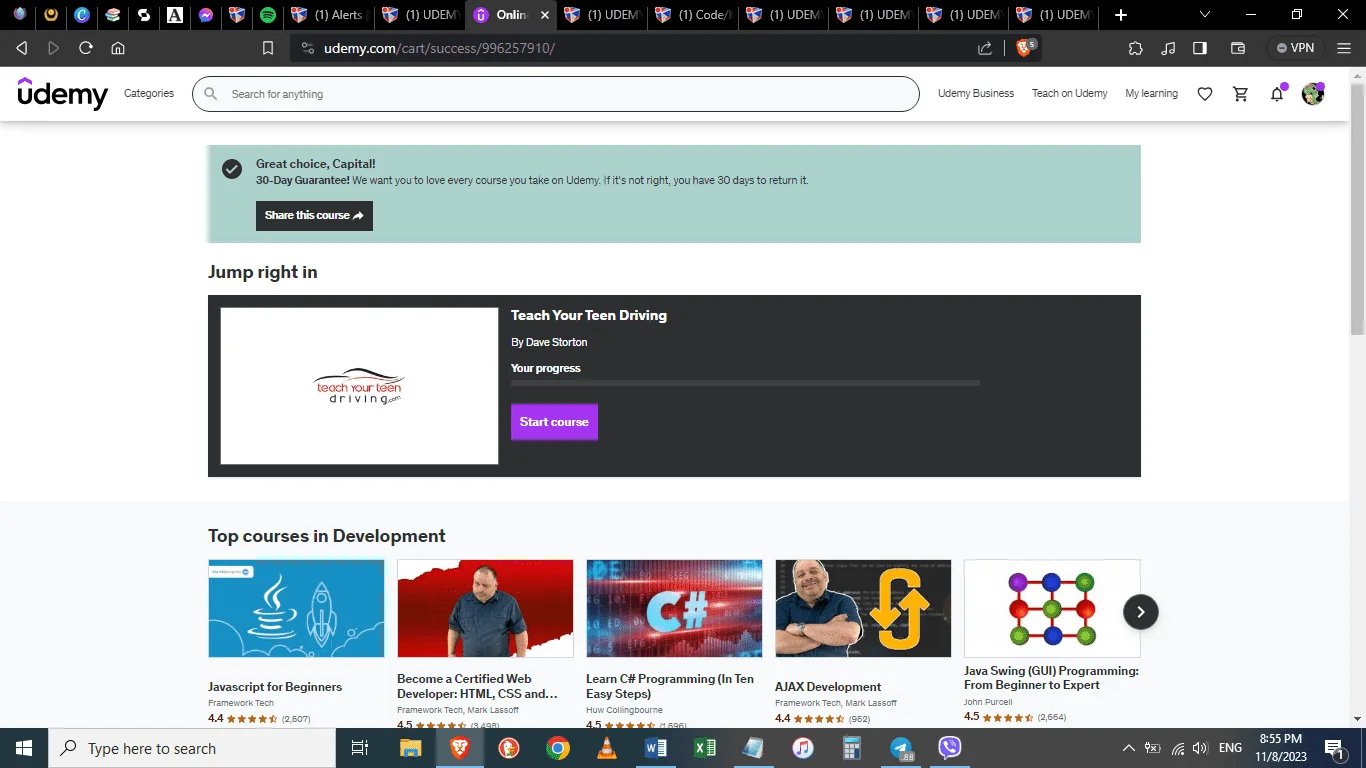Open the Teach on Udemy link

(x=1070, y=94)
